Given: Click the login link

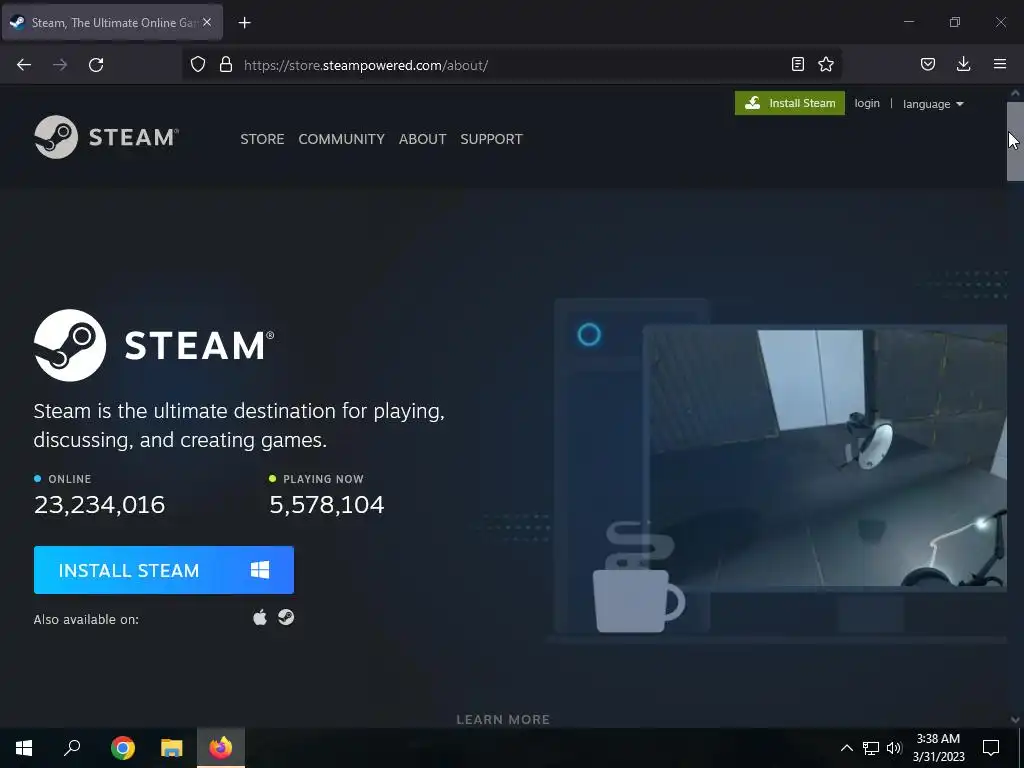Looking at the screenshot, I should click(867, 103).
